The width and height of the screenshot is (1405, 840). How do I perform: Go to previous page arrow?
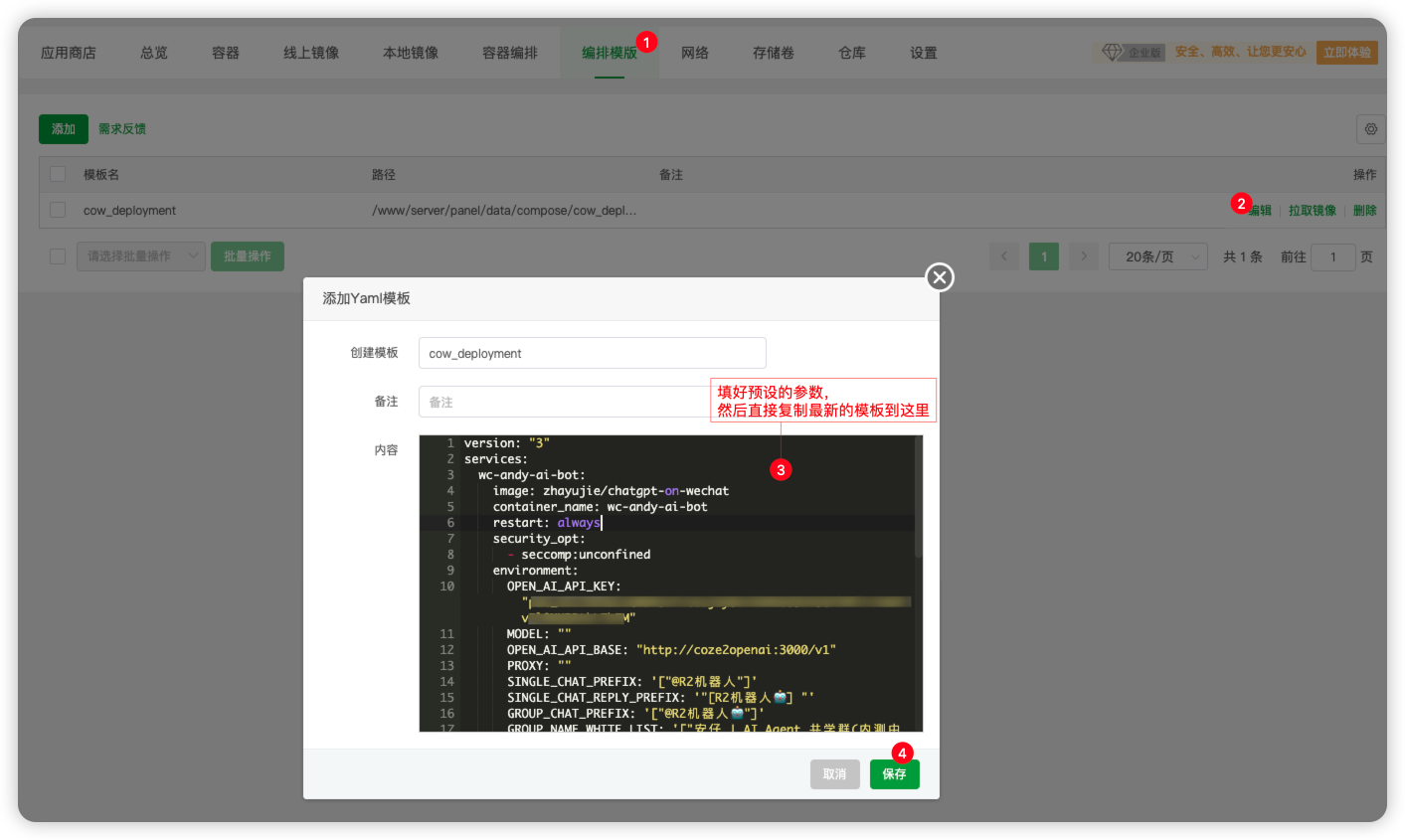tap(1004, 256)
